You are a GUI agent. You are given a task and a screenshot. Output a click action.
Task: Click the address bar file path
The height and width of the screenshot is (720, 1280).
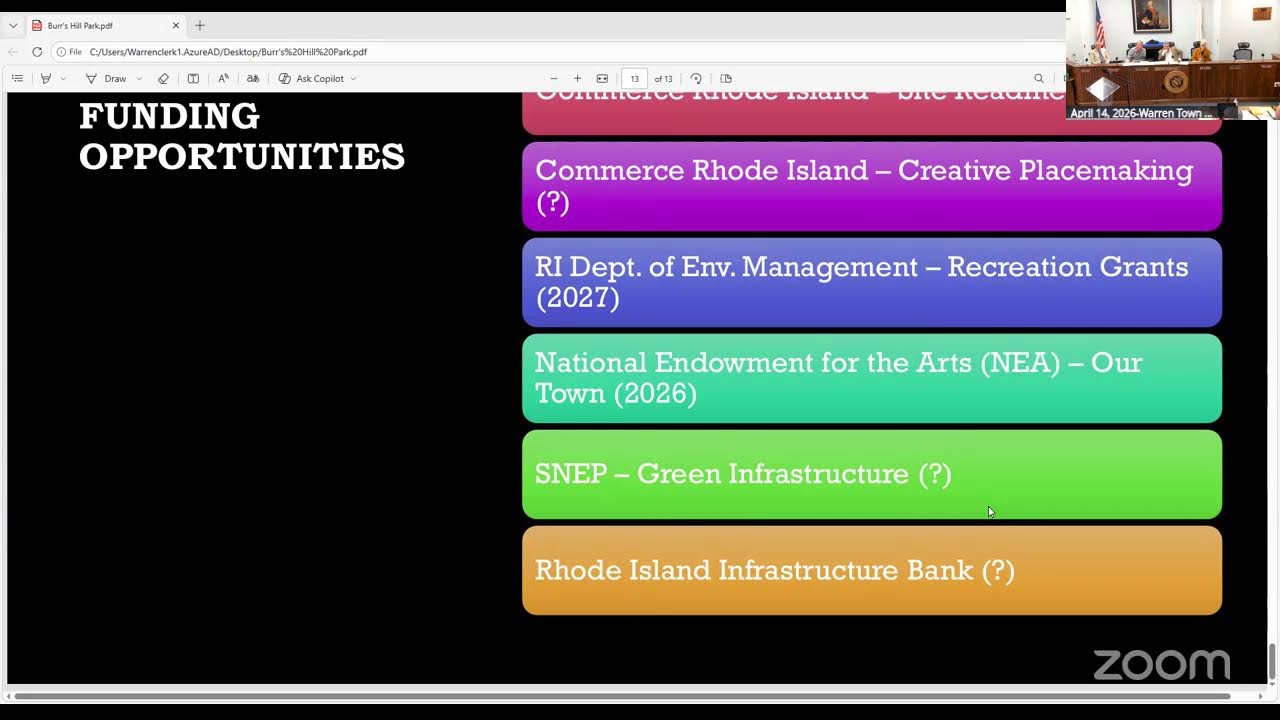pyautogui.click(x=228, y=52)
